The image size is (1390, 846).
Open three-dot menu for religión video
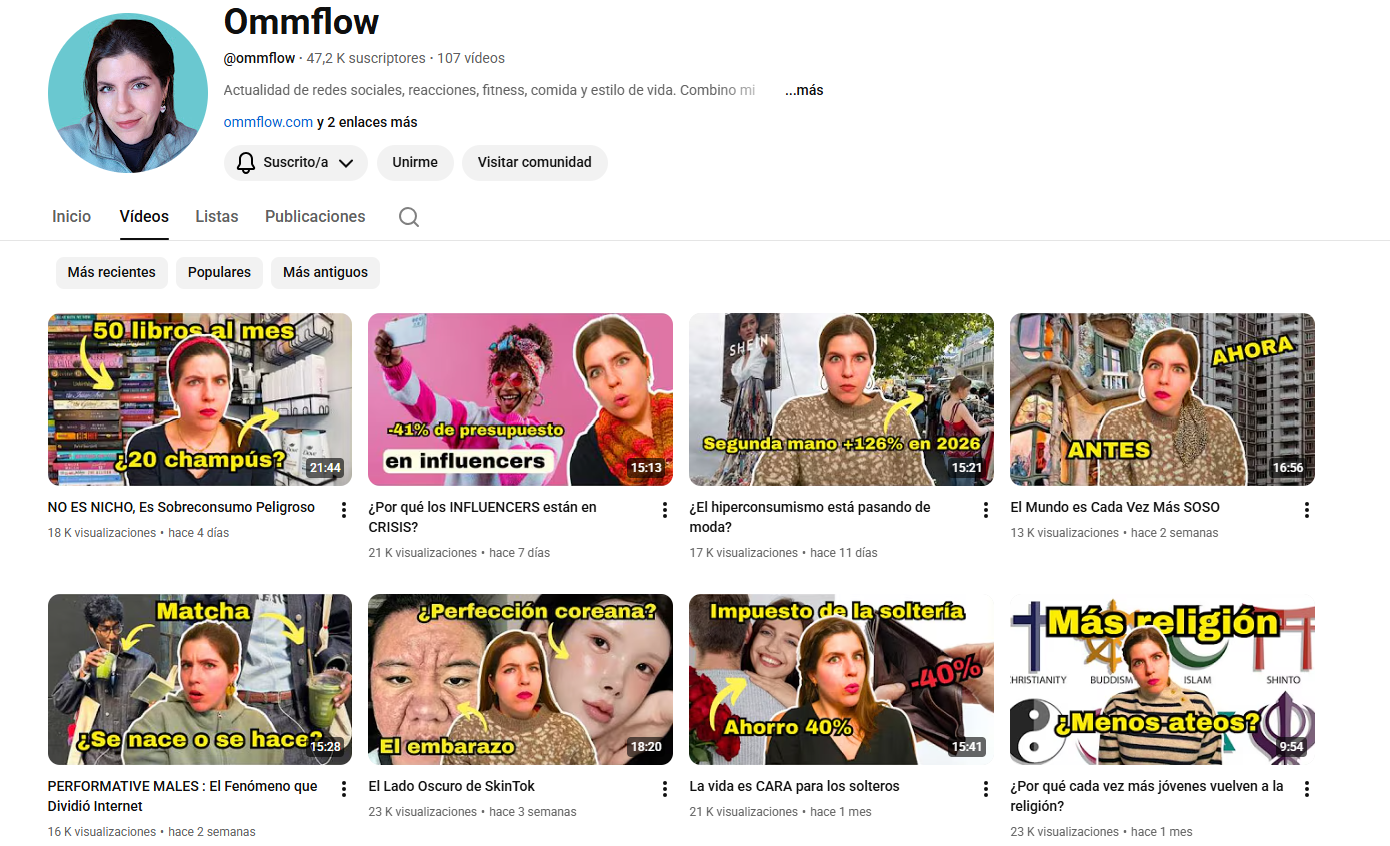[x=1306, y=789]
